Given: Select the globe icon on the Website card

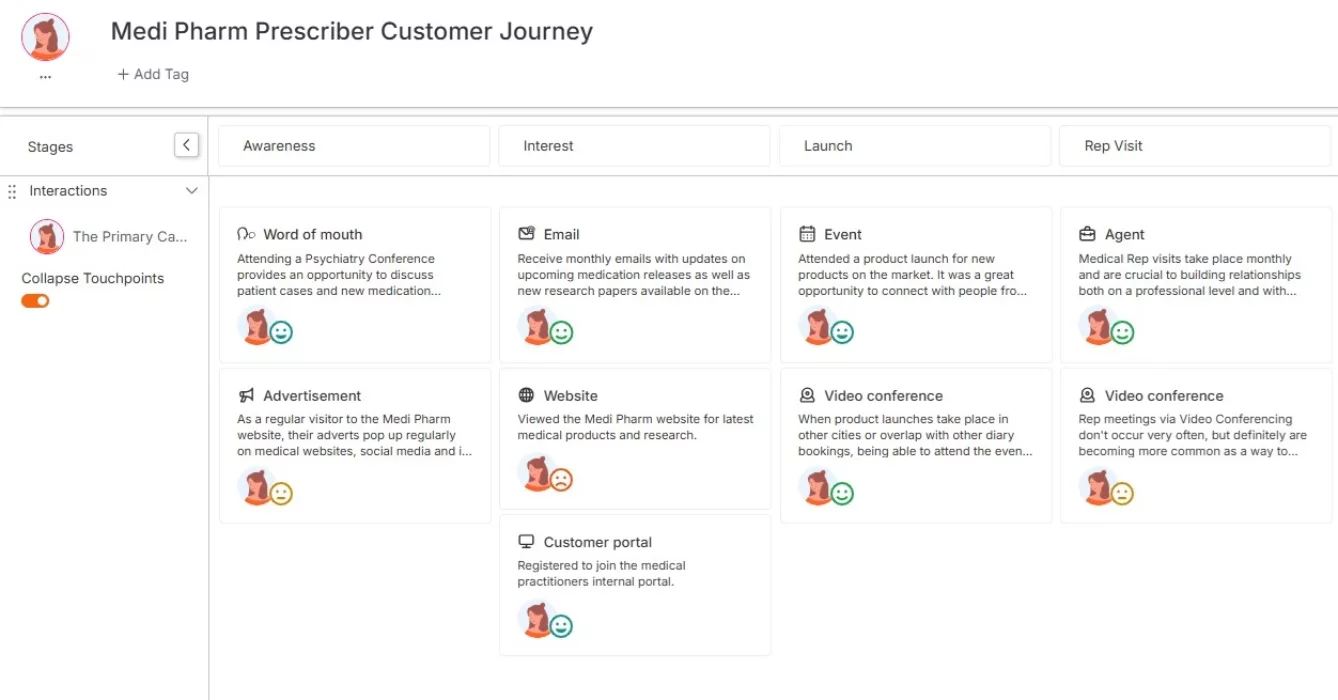Looking at the screenshot, I should point(524,395).
